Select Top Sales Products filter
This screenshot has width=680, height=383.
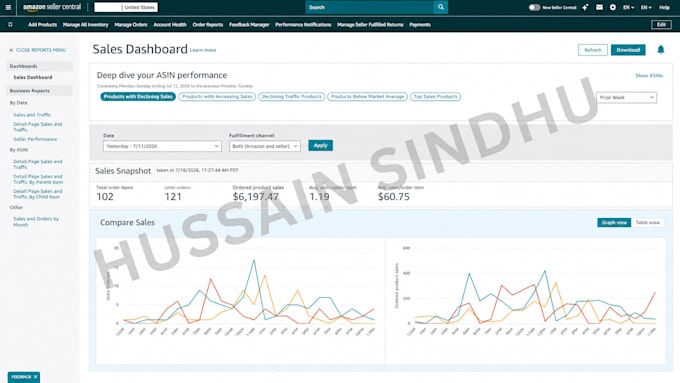point(435,97)
